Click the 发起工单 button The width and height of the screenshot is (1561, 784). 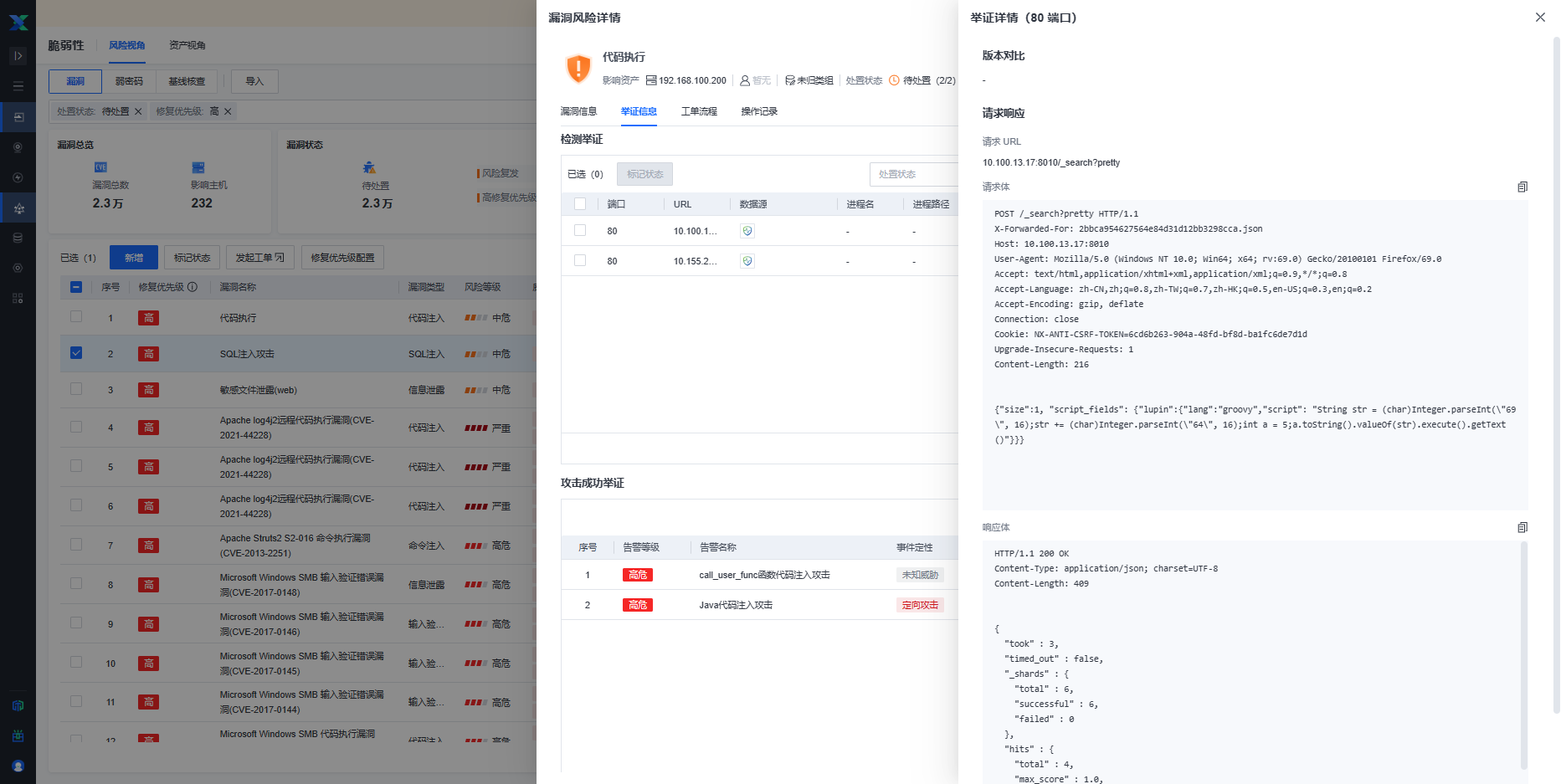click(x=259, y=257)
